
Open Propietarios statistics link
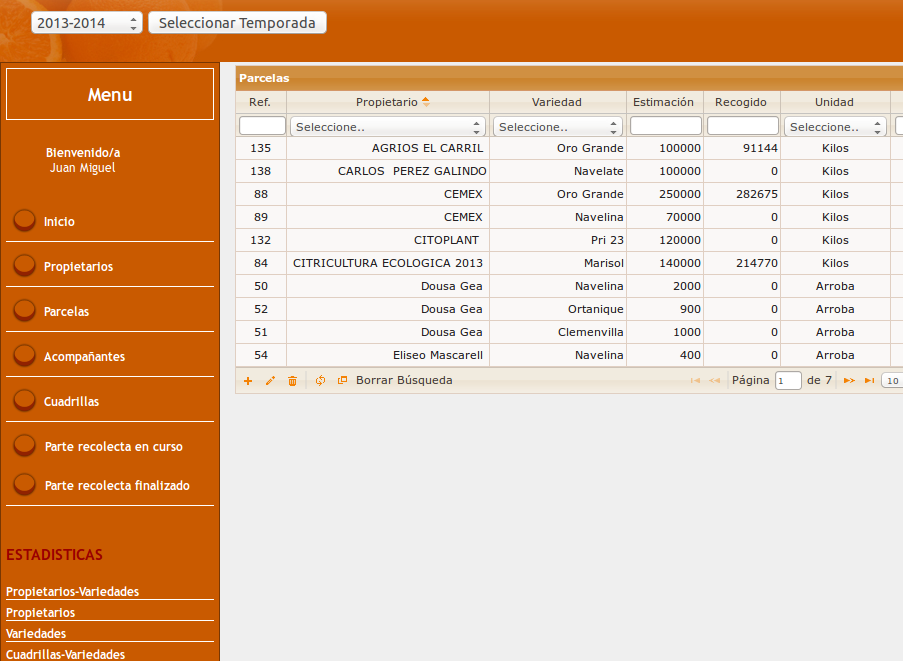[x=40, y=613]
